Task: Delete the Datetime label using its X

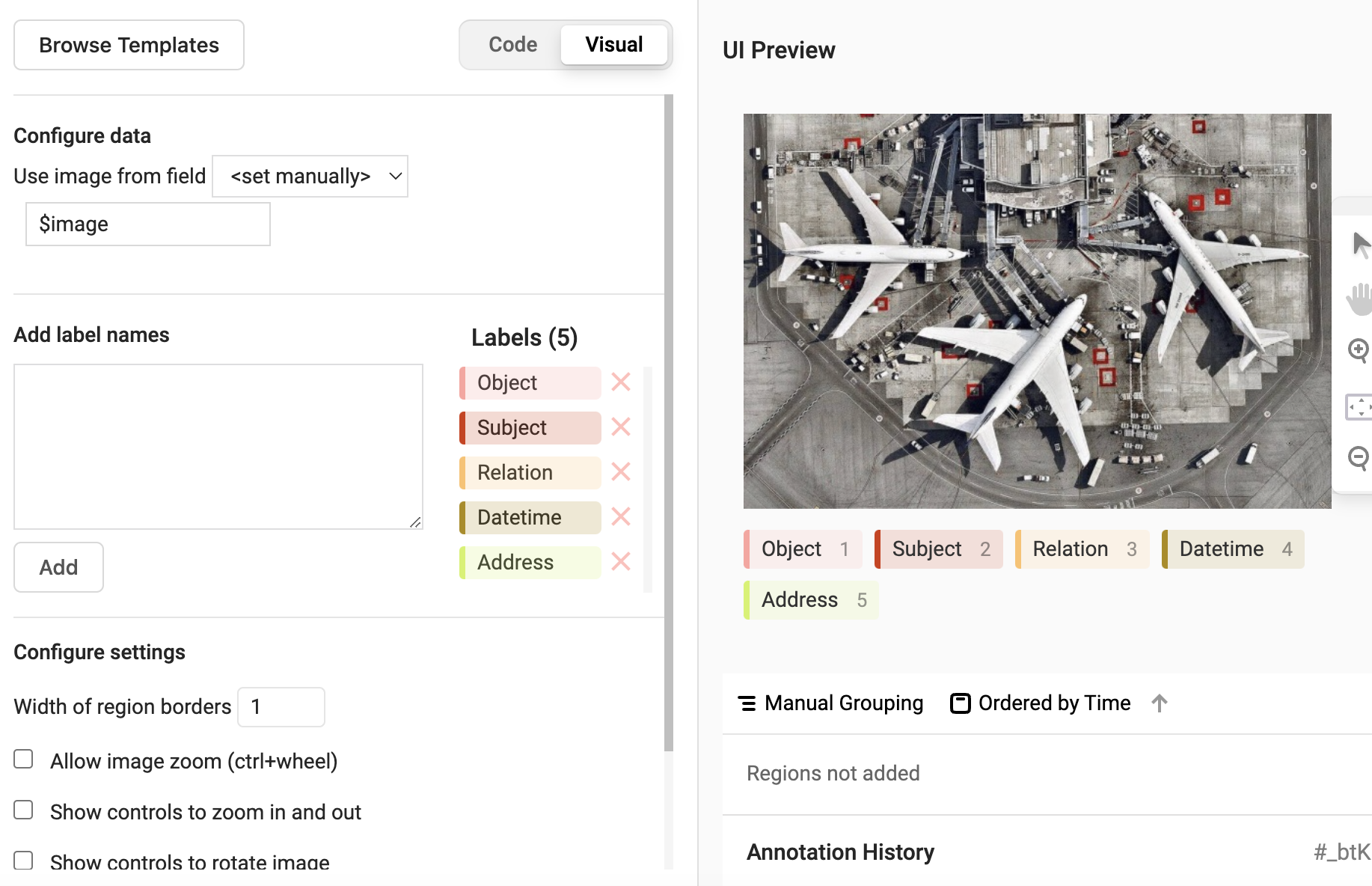Action: point(620,517)
